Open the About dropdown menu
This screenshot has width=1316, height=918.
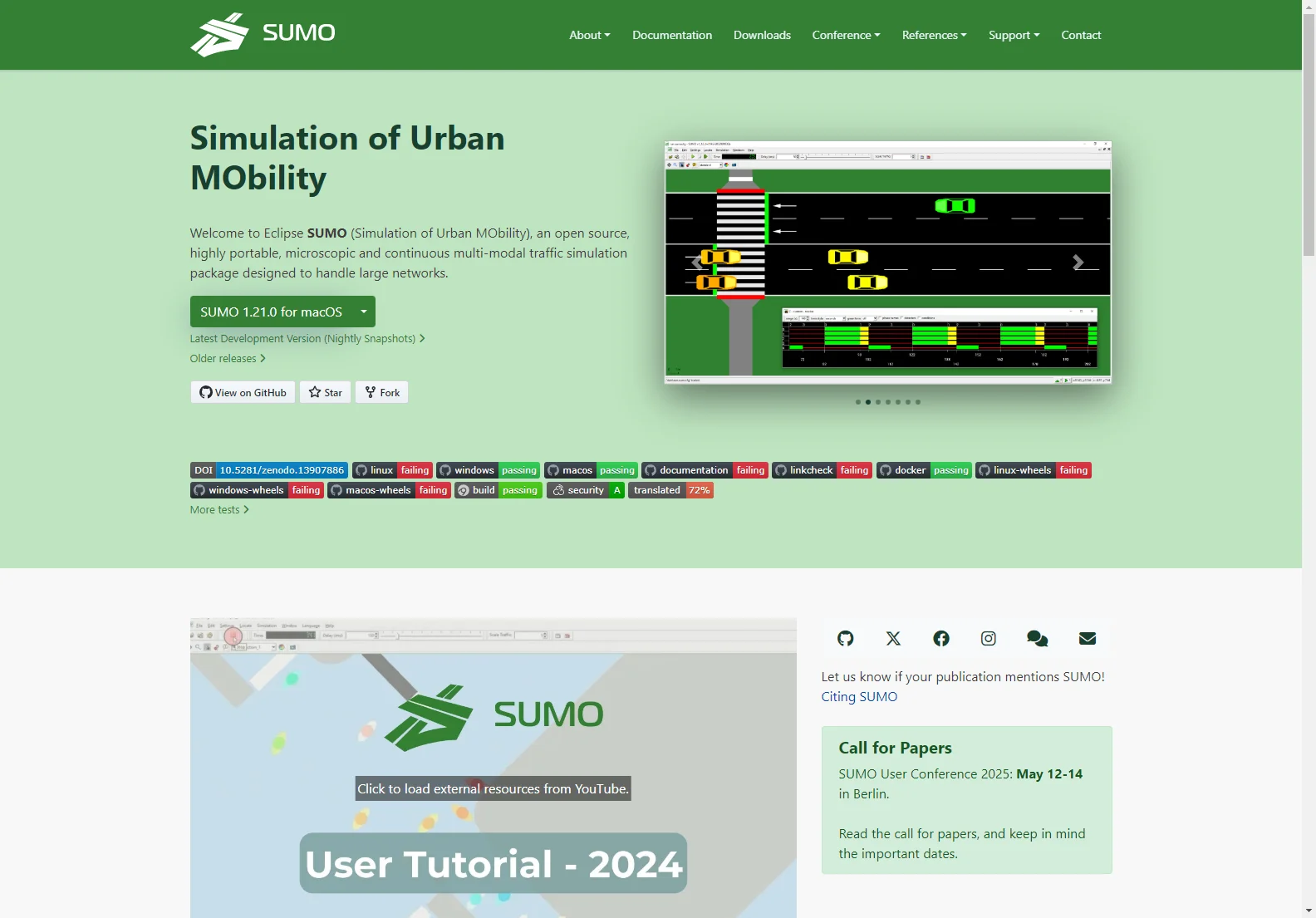click(589, 35)
